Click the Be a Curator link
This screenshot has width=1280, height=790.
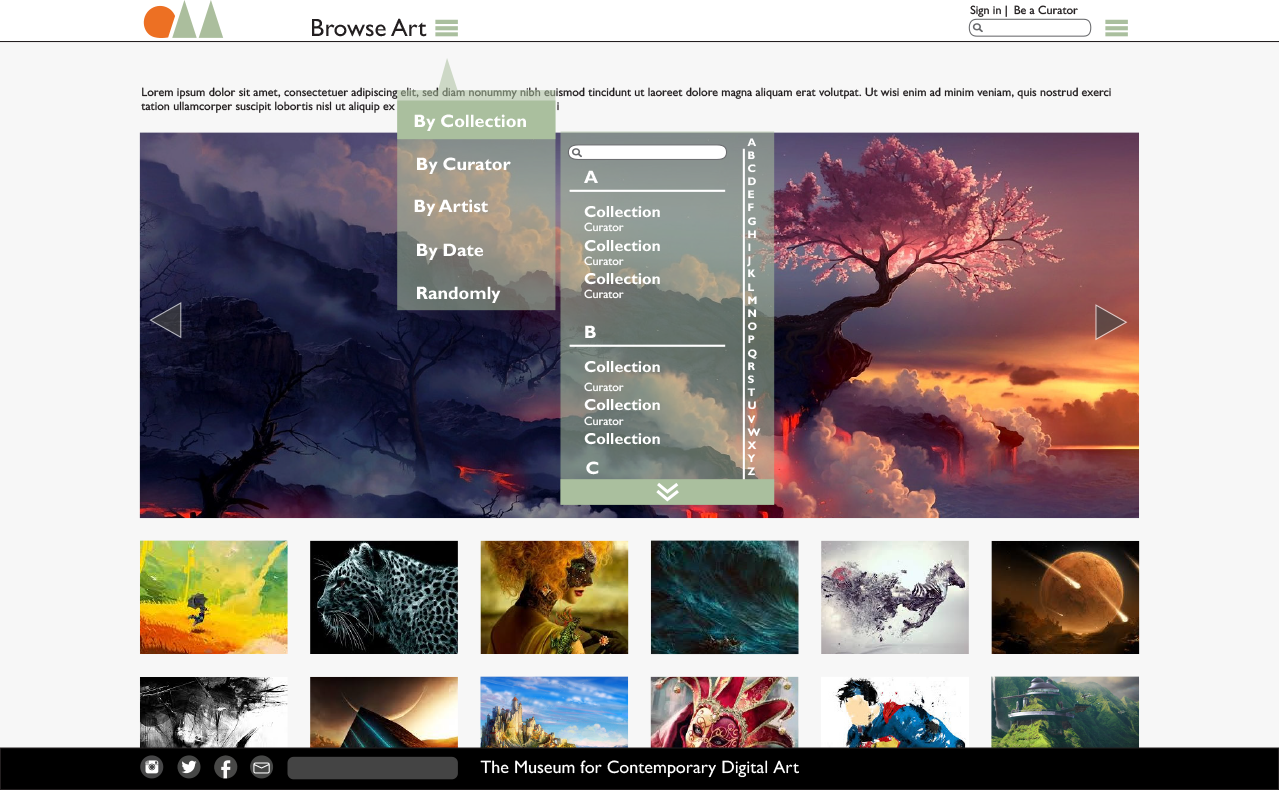[1045, 10]
